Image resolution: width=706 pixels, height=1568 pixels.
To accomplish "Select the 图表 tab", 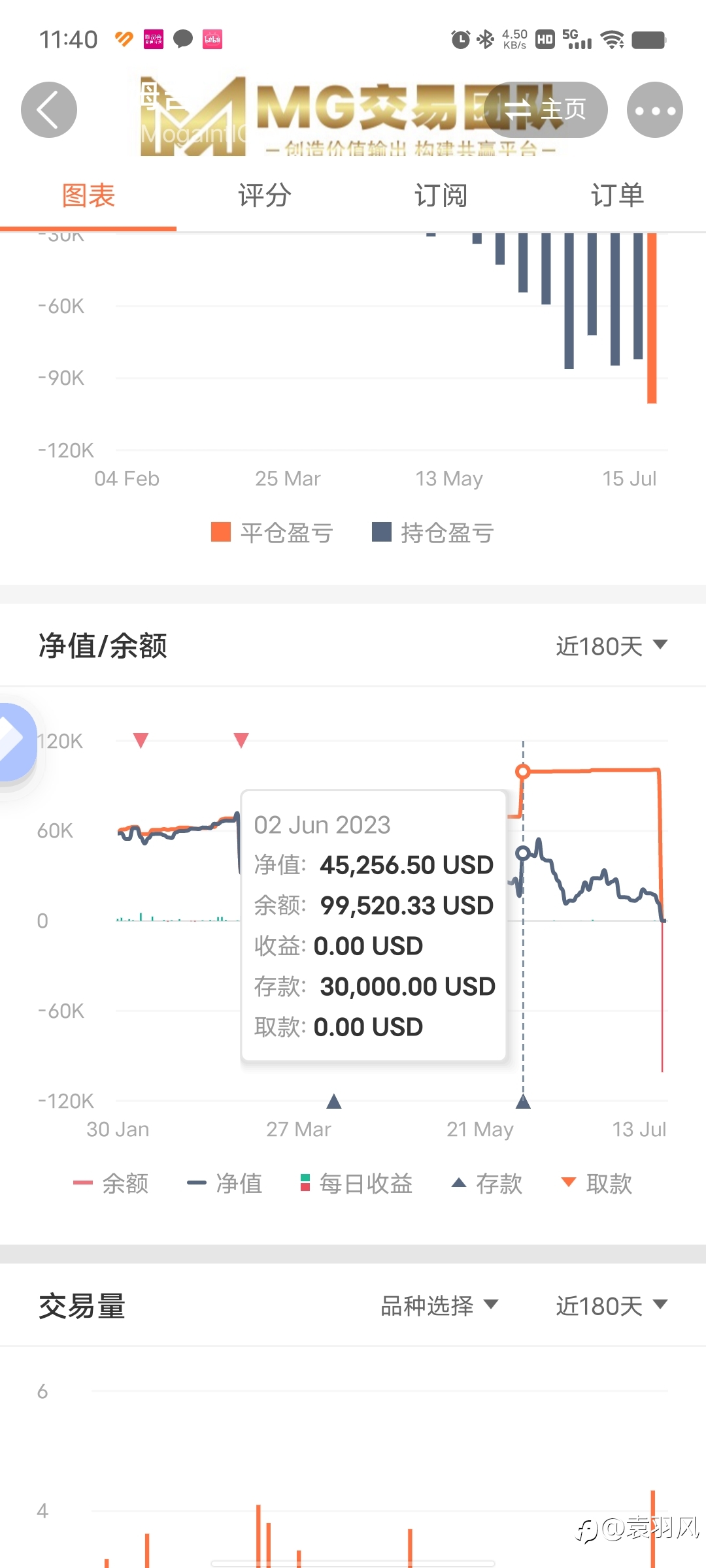I will pyautogui.click(x=88, y=195).
